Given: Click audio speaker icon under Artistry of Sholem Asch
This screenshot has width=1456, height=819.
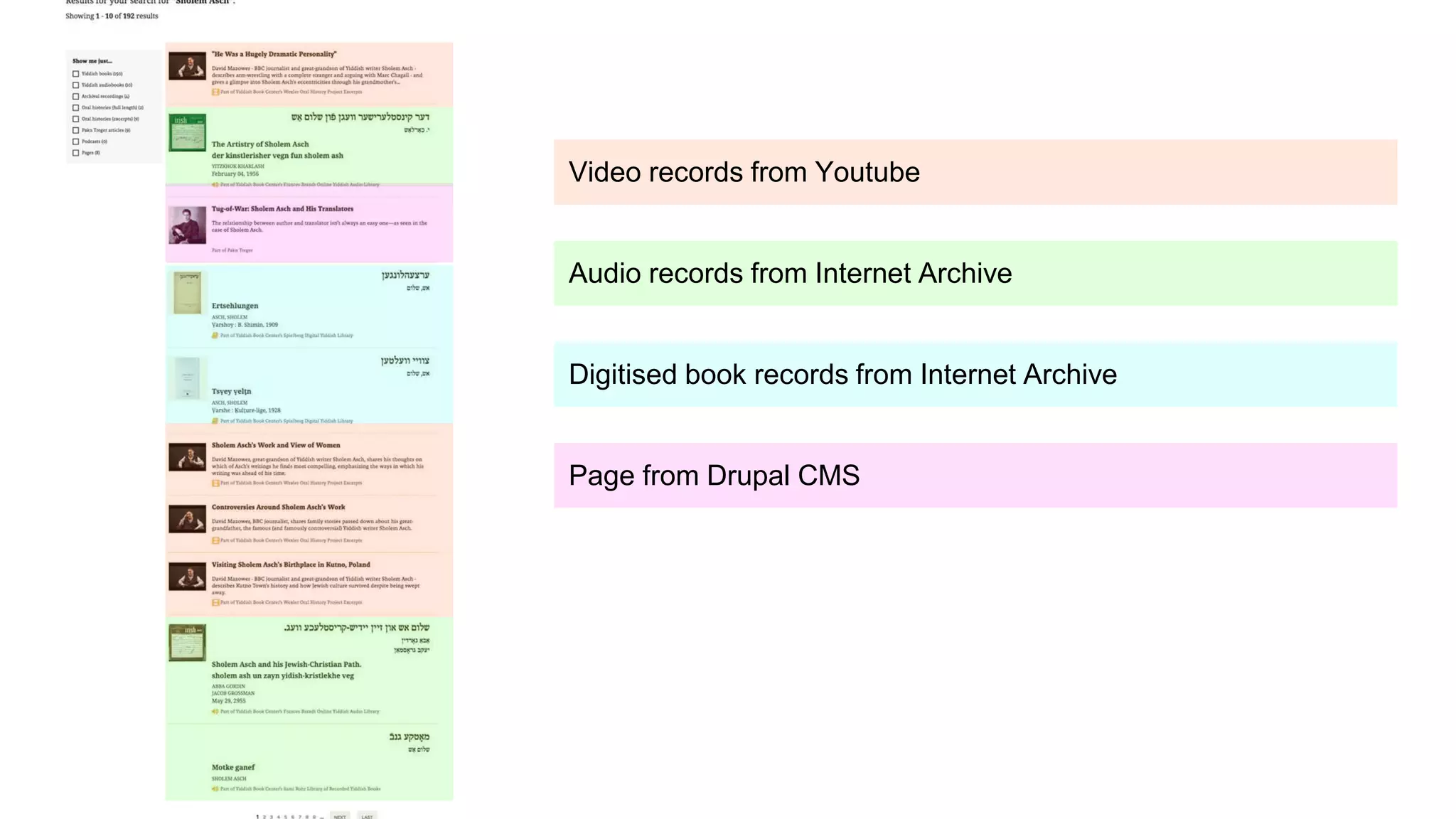Looking at the screenshot, I should pos(215,184).
